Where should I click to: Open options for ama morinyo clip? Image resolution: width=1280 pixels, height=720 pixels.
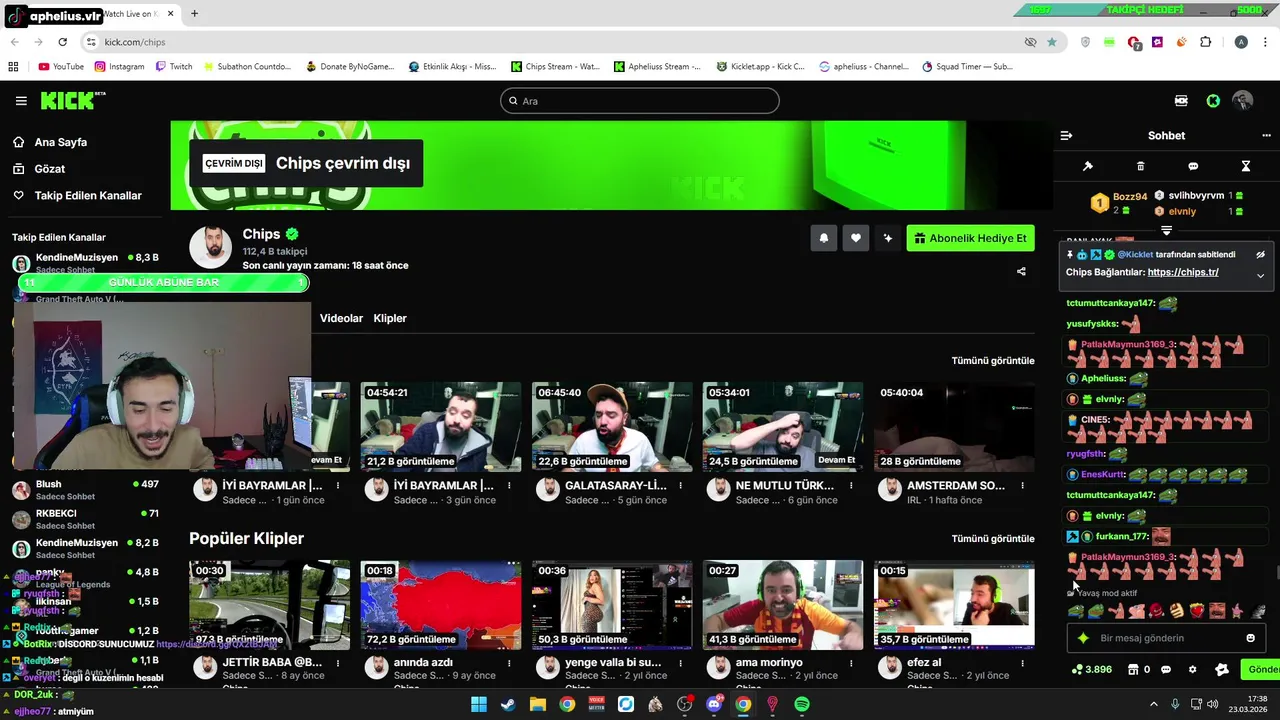(851, 663)
